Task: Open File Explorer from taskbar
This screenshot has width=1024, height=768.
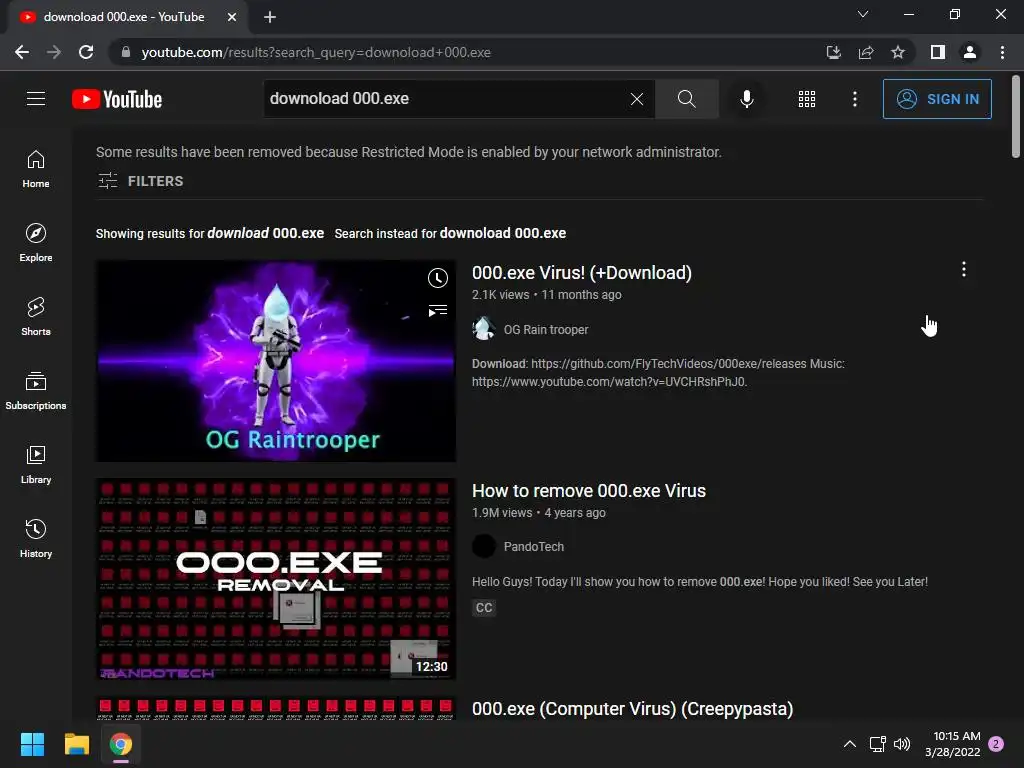Action: [76, 744]
